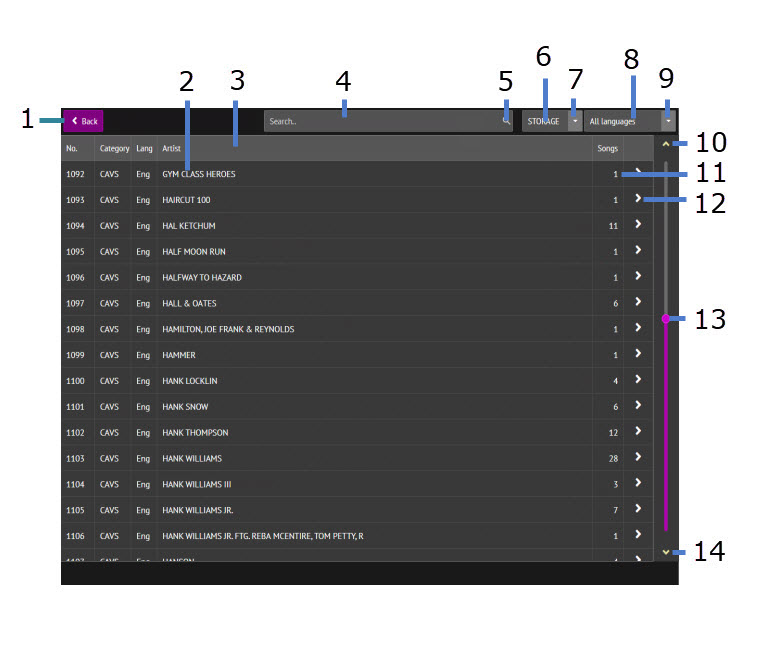The width and height of the screenshot is (759, 666).
Task: Open HAL KETCHUM songs via chevron
Action: [637, 225]
